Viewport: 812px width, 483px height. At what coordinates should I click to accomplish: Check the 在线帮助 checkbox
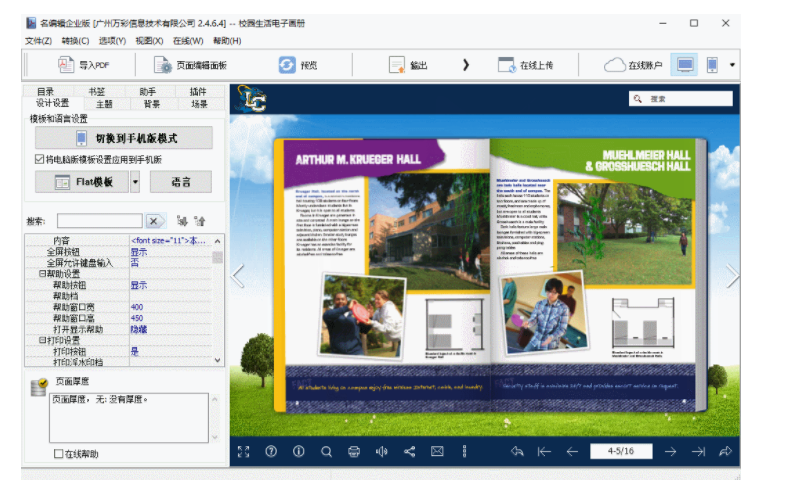(59, 455)
